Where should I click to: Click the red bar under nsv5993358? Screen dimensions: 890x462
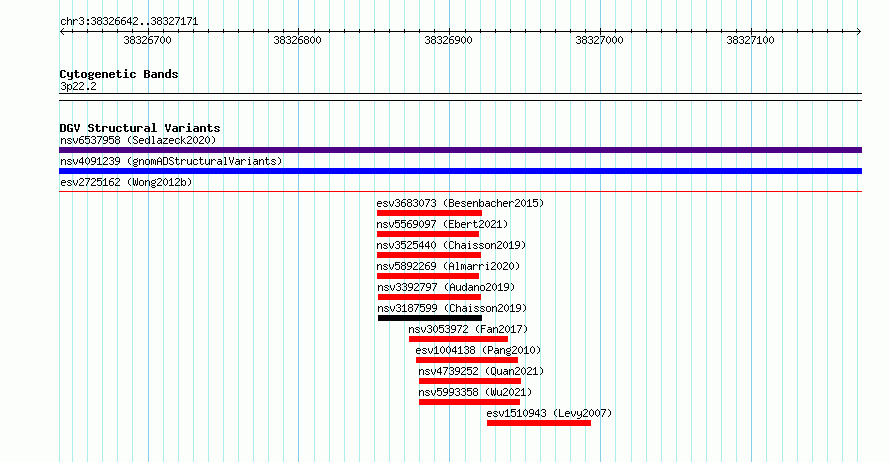pos(469,402)
